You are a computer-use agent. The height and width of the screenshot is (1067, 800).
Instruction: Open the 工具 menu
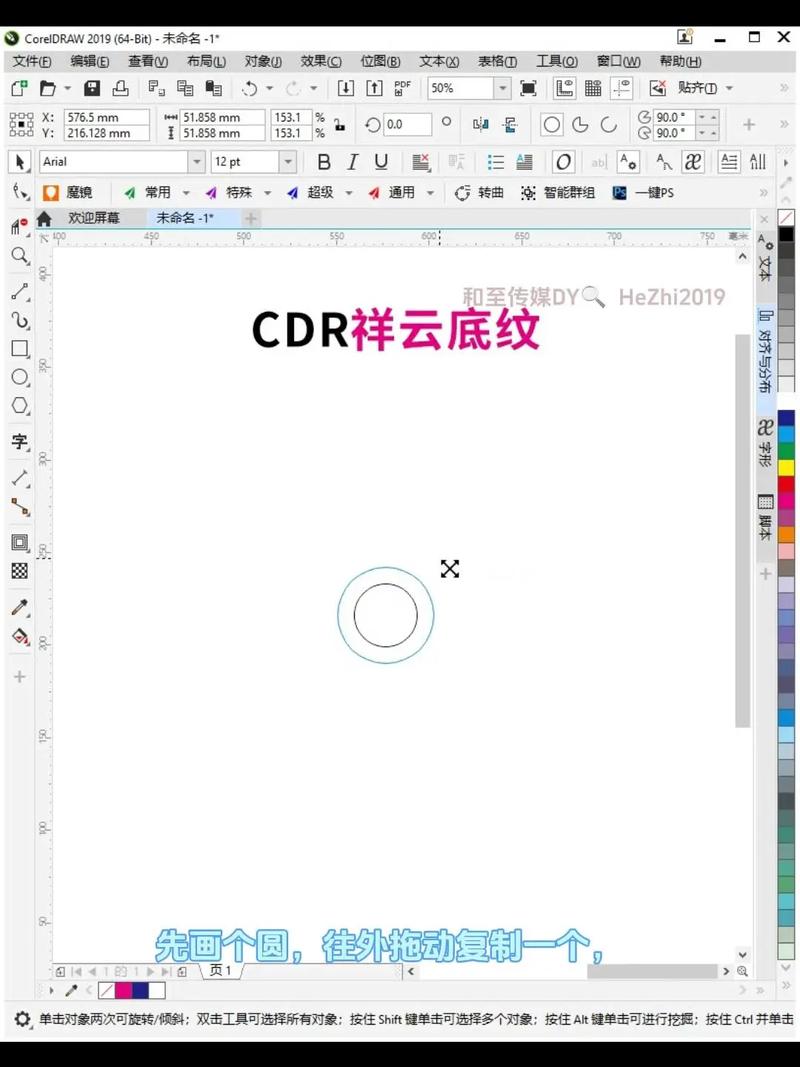[555, 61]
